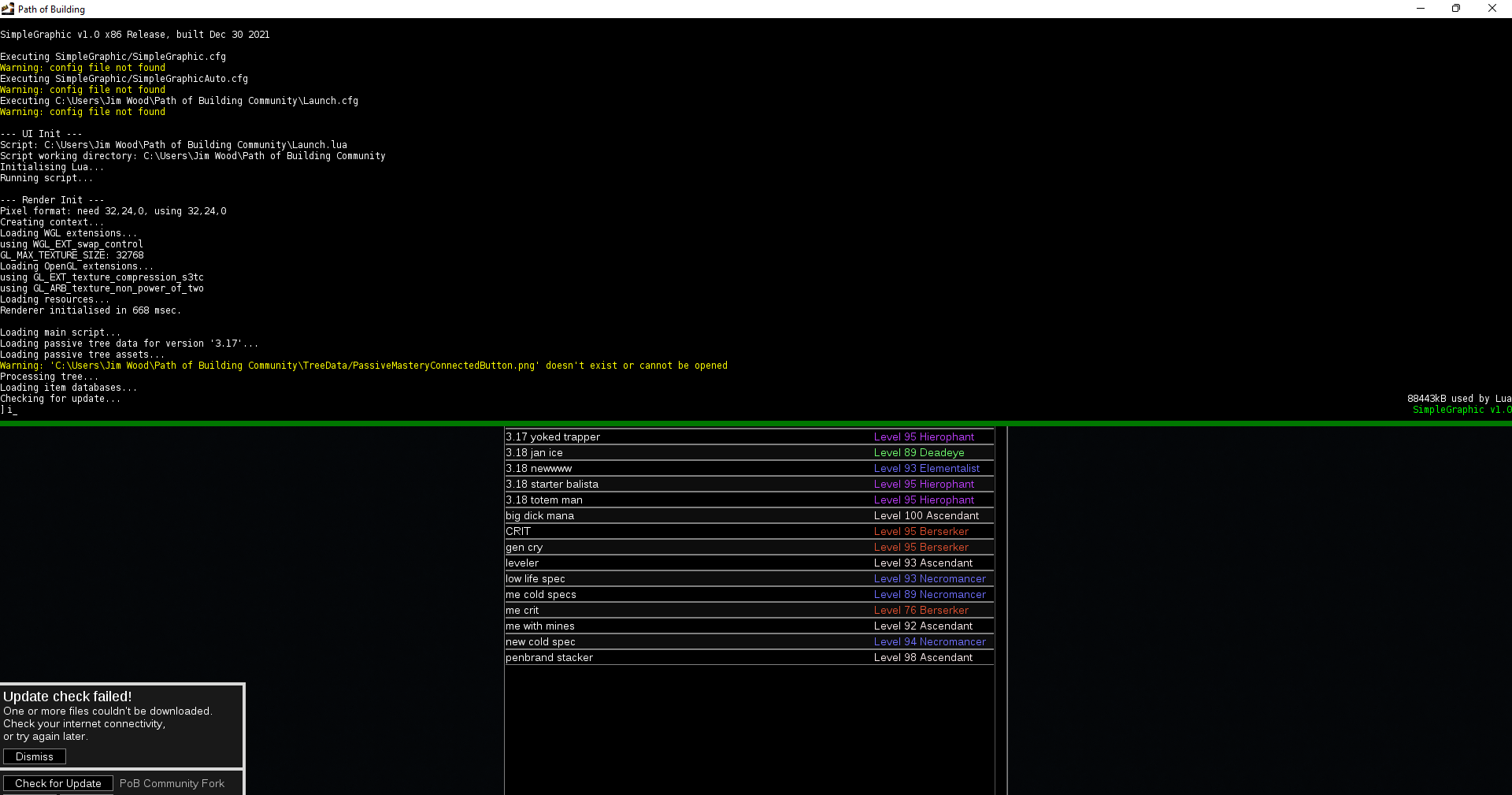The height and width of the screenshot is (795, 1512).
Task: Minimize the Path of Building window
Action: (1421, 9)
